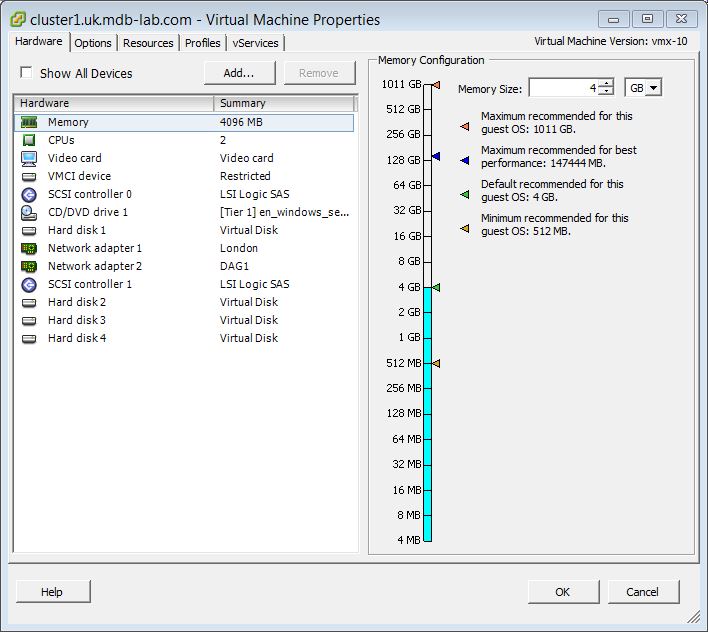Click the Add... button
The image size is (708, 632).
[239, 73]
